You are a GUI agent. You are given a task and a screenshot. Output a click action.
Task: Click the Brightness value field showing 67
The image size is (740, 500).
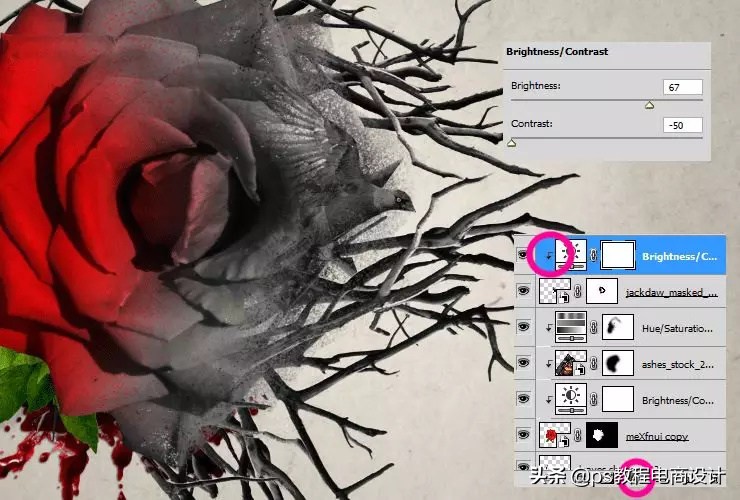pyautogui.click(x=682, y=87)
